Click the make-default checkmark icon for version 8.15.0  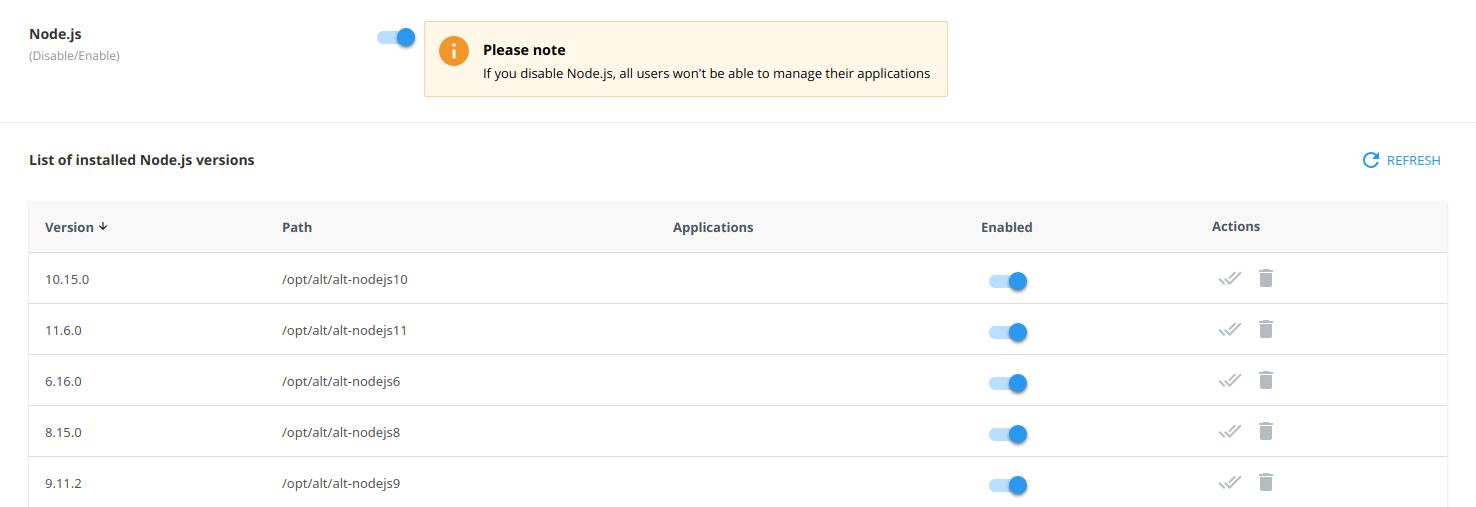pyautogui.click(x=1230, y=431)
